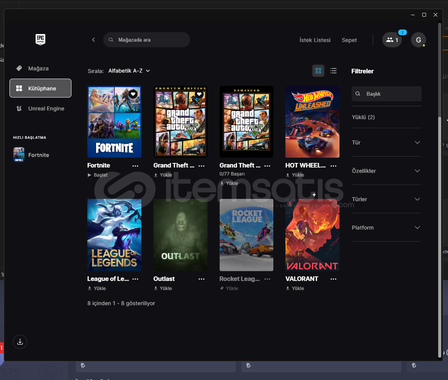
Task: Expand the Platform filter section
Action: [x=386, y=227]
